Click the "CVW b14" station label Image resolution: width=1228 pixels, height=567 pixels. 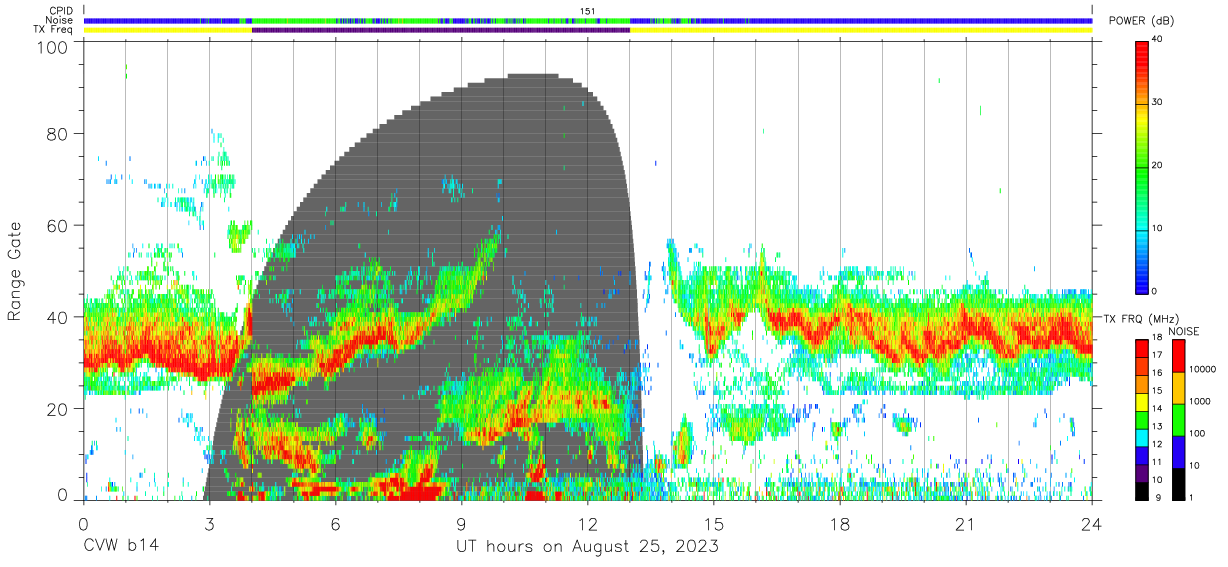[120, 546]
